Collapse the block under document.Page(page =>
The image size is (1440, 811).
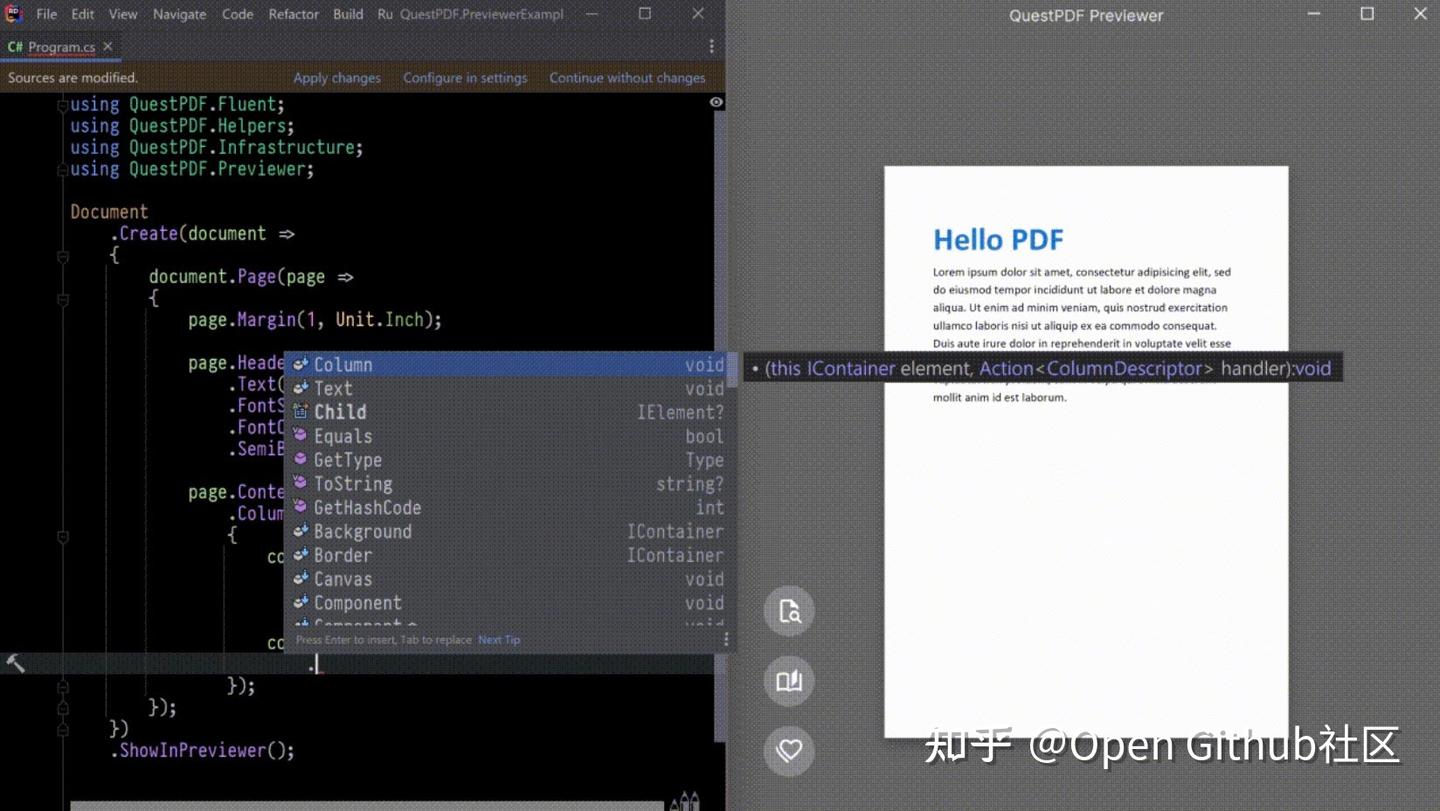[62, 299]
